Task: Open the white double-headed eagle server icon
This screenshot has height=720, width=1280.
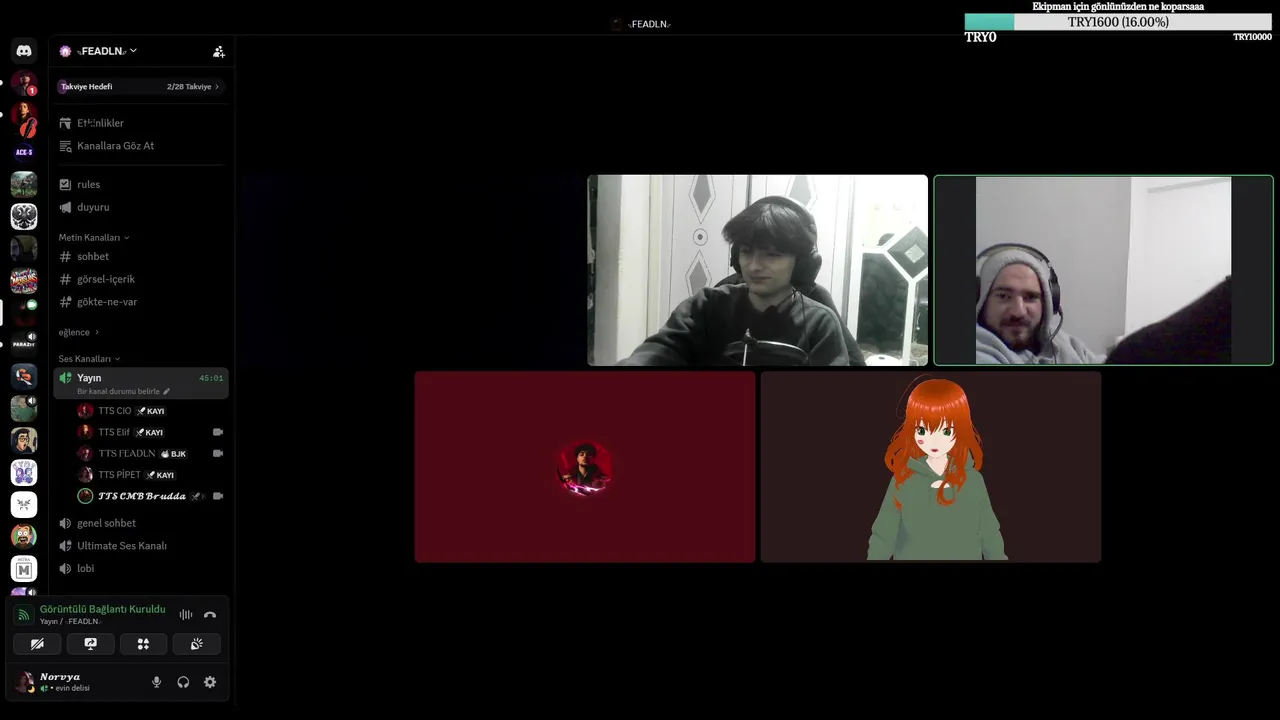Action: coord(24,216)
